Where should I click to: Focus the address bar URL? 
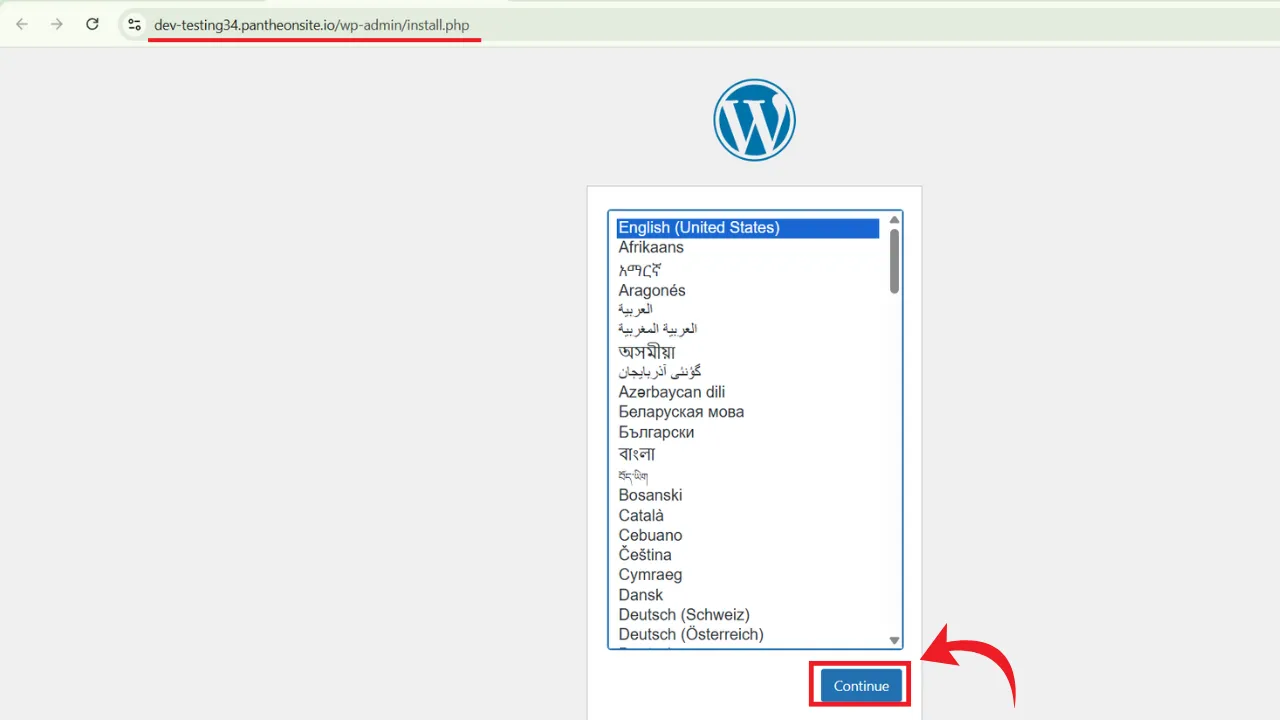tap(312, 25)
